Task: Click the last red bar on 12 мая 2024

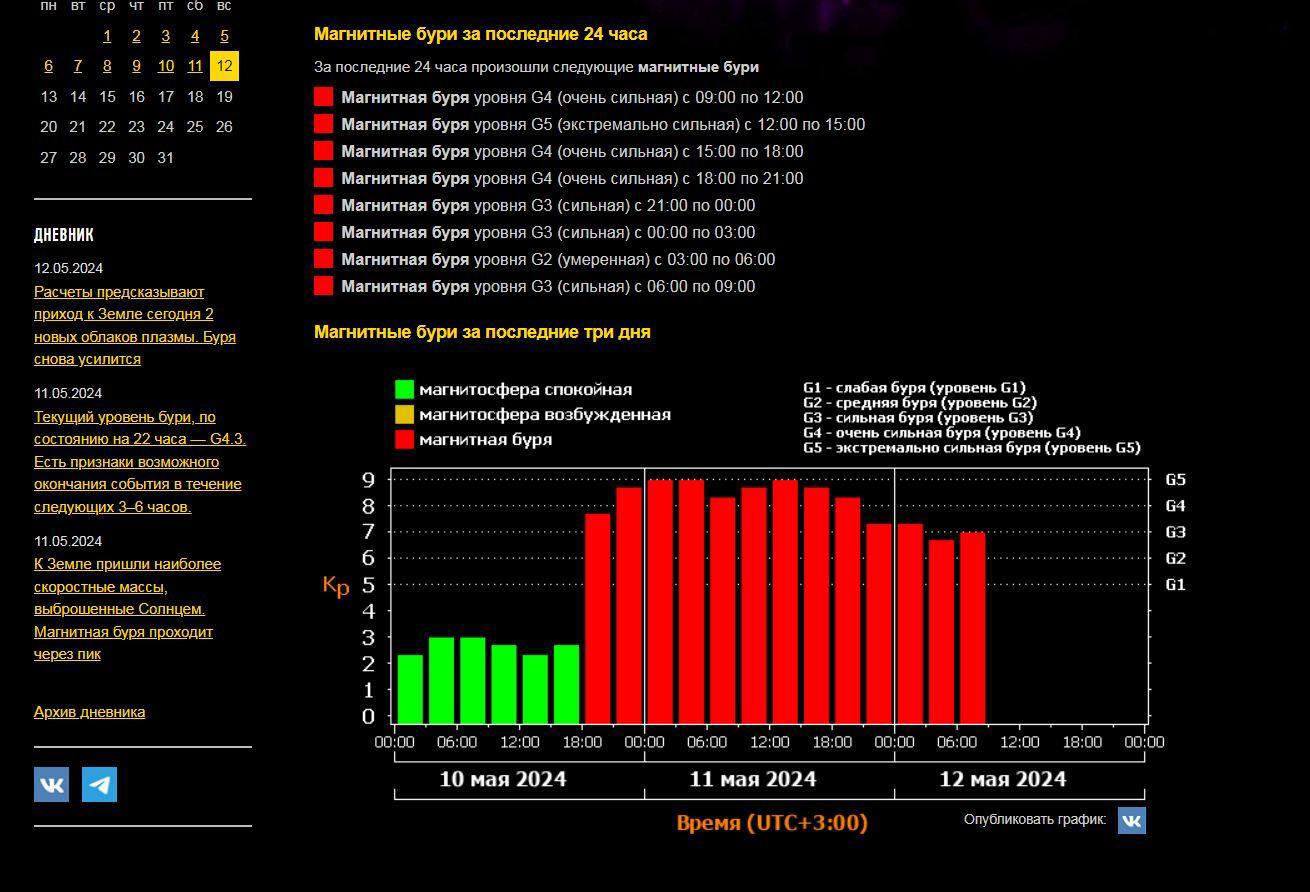Action: (x=972, y=628)
